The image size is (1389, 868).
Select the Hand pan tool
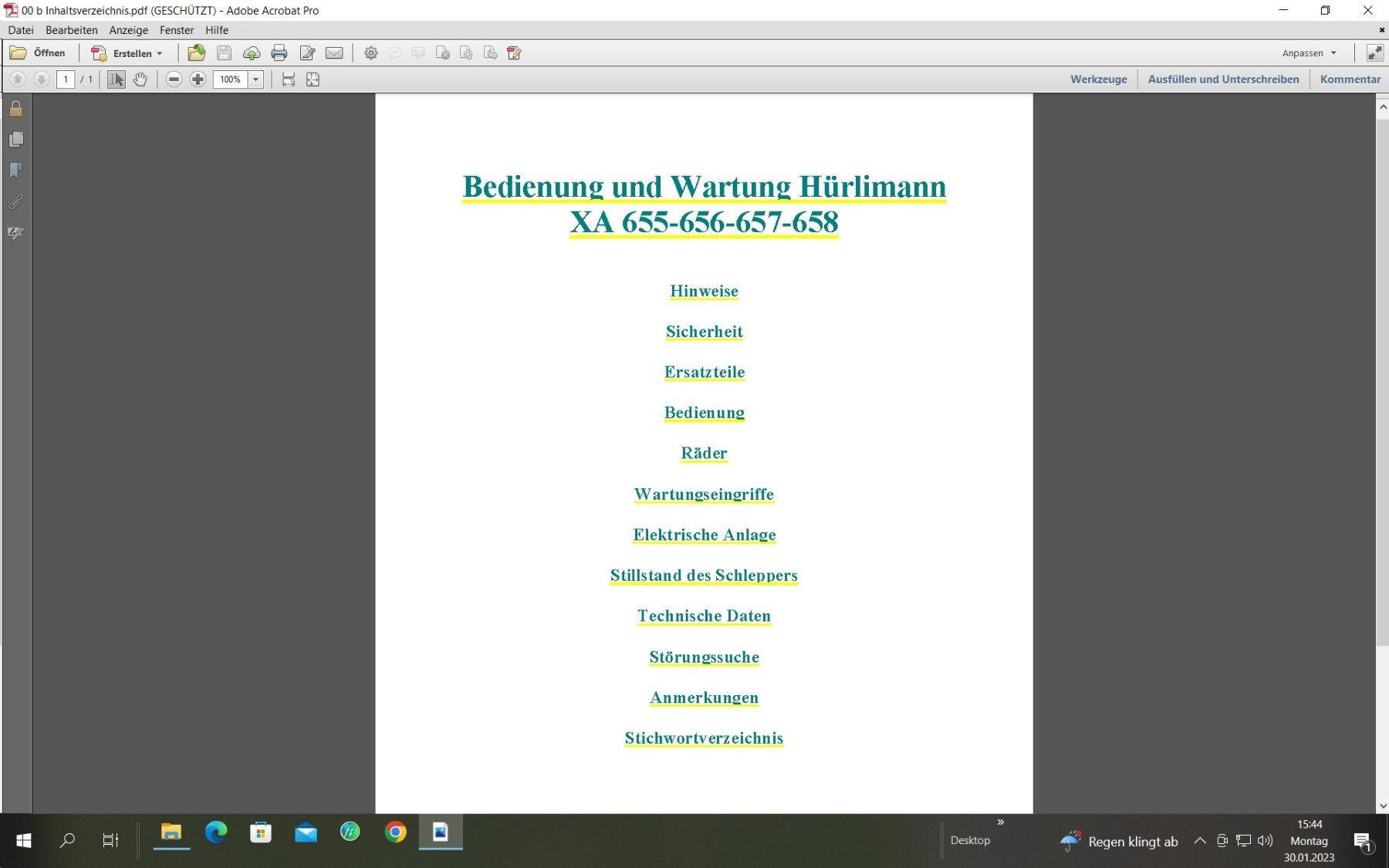[x=140, y=79]
